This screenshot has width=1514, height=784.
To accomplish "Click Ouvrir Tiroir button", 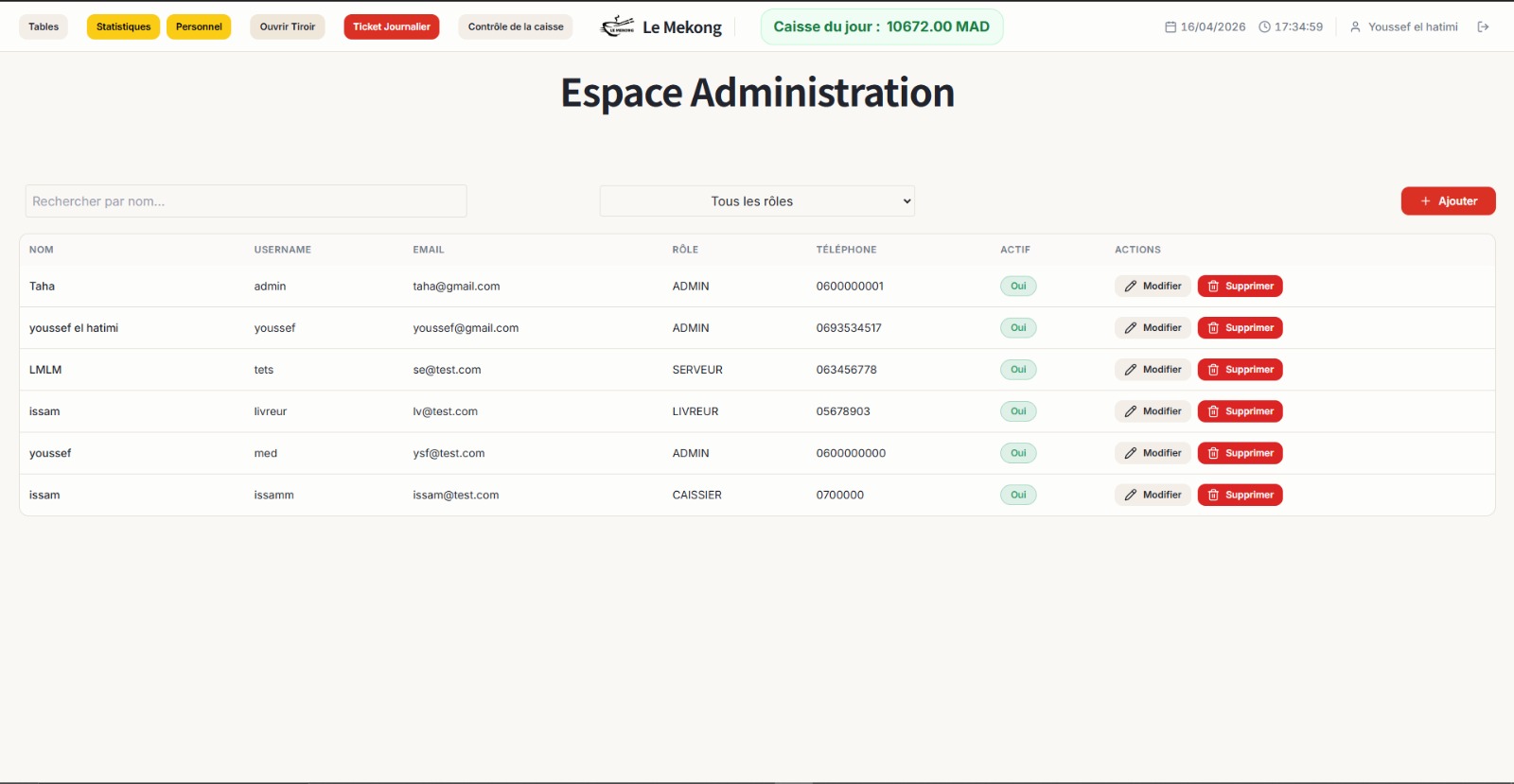I will [288, 26].
